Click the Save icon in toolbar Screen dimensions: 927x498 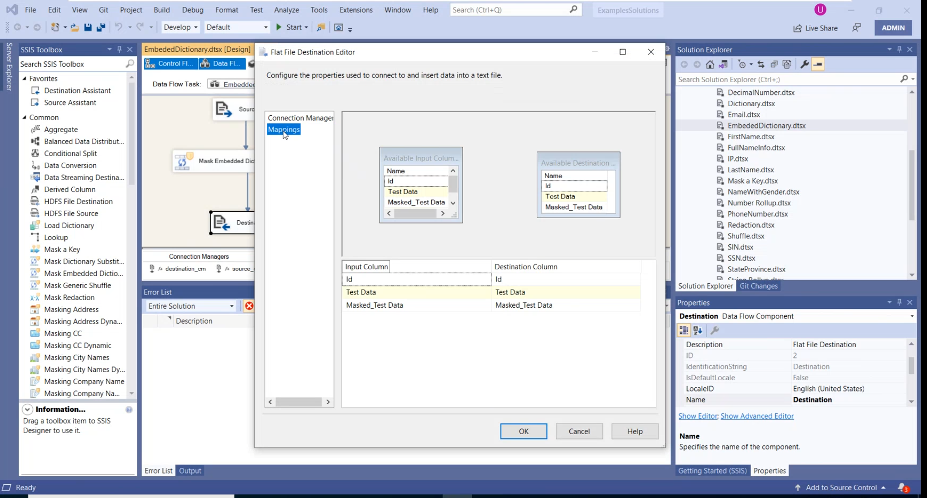tap(88, 27)
